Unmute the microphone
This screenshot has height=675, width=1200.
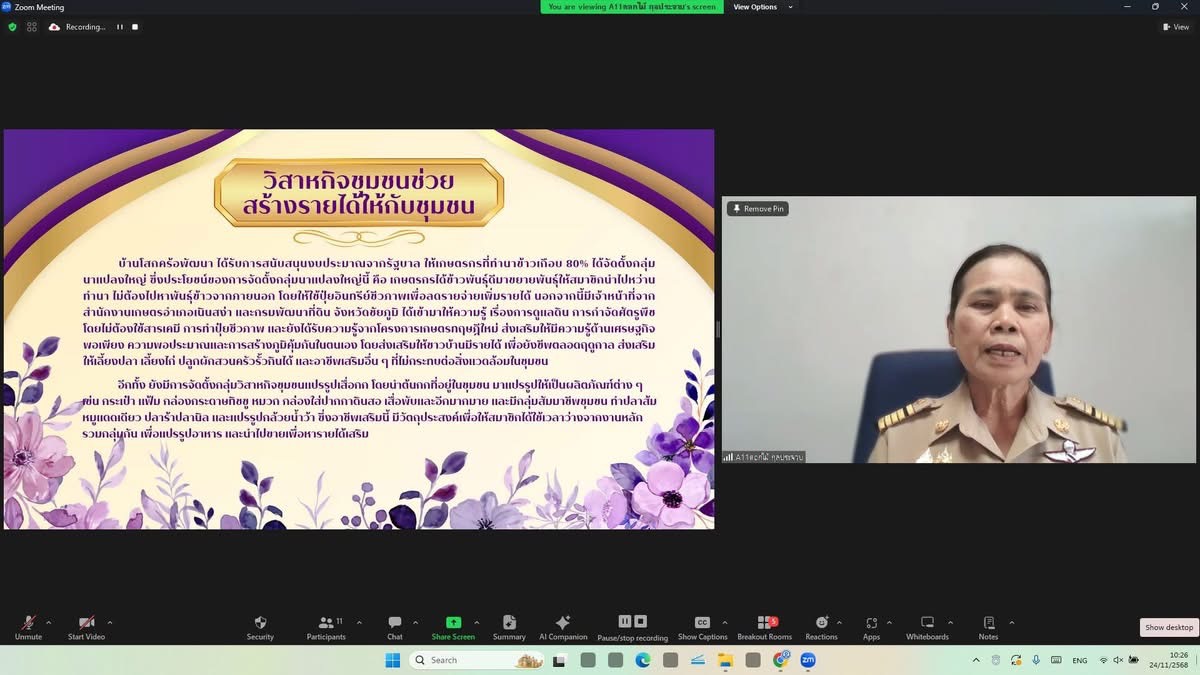28,623
